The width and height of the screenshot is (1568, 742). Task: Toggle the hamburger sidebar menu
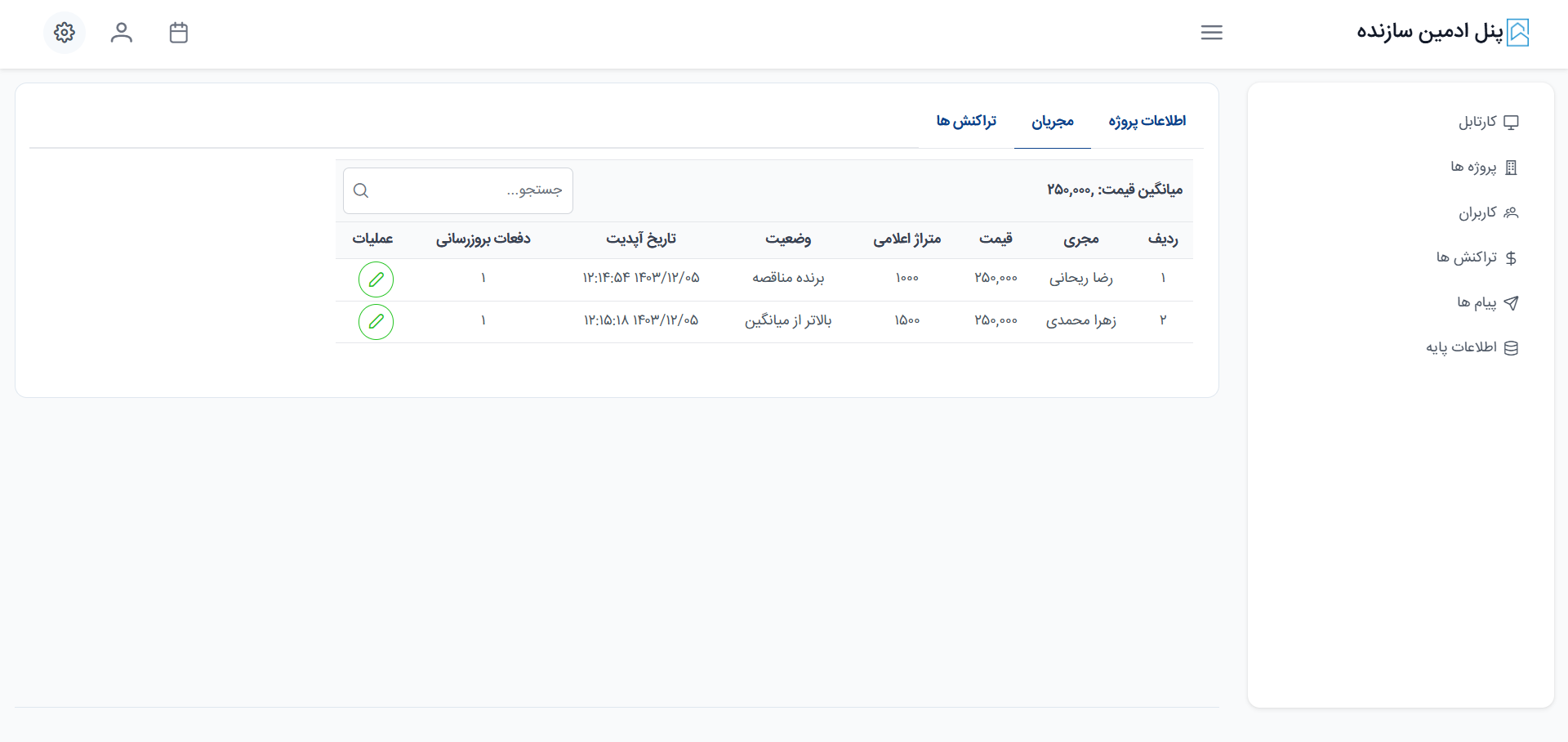1211,33
